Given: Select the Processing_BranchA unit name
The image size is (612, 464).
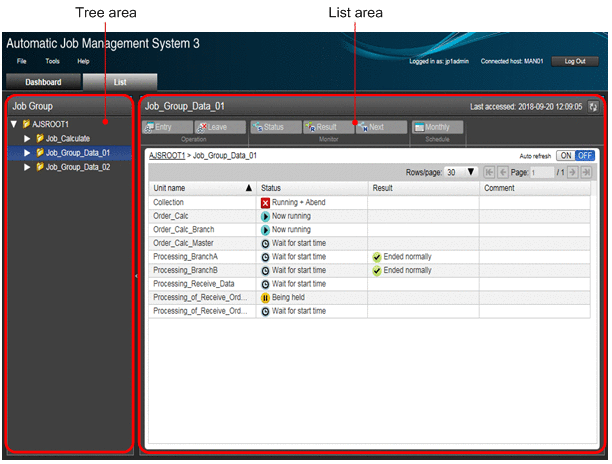Looking at the screenshot, I should coord(185,257).
